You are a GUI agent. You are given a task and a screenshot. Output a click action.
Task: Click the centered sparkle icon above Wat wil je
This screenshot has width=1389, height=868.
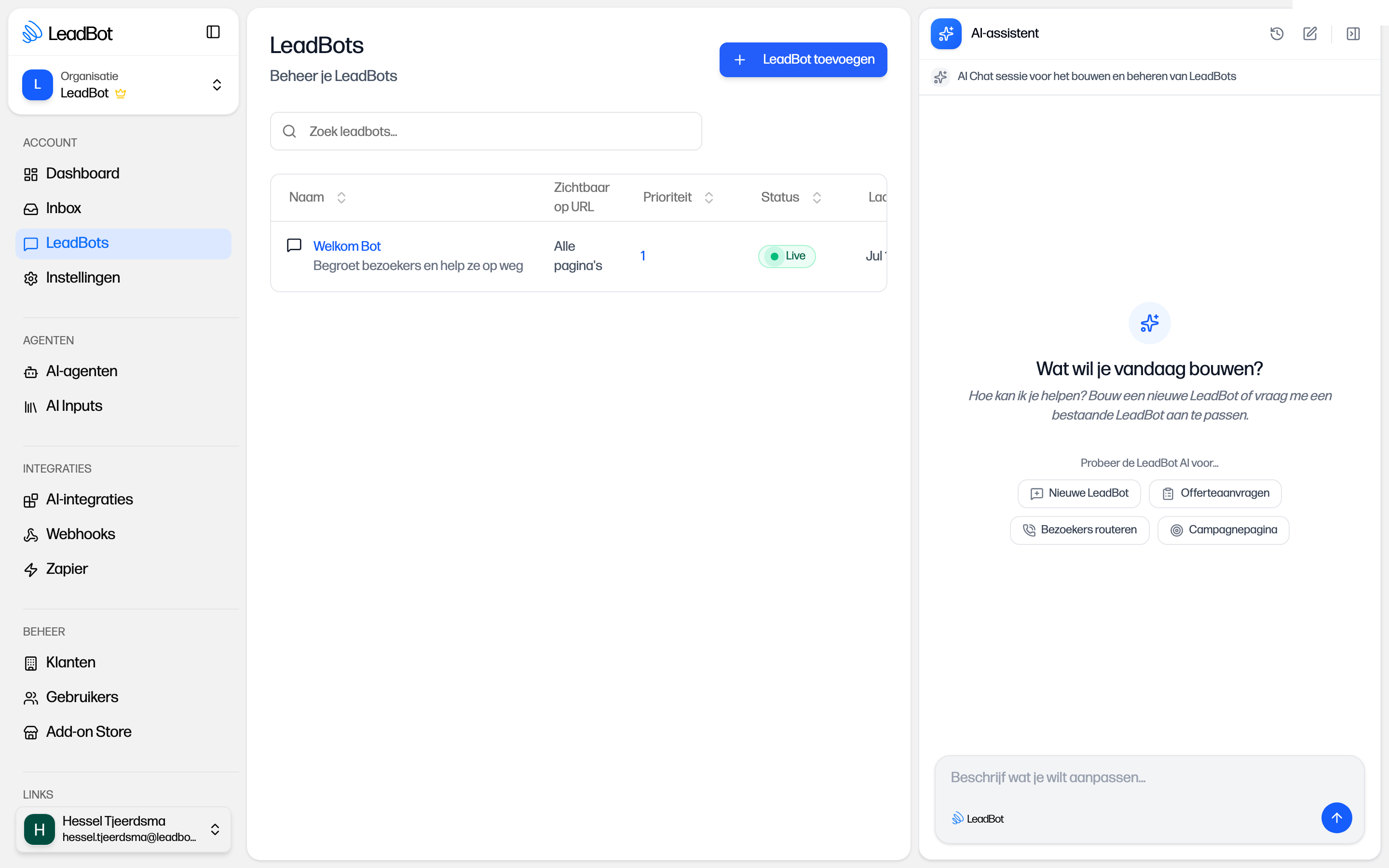tap(1149, 323)
